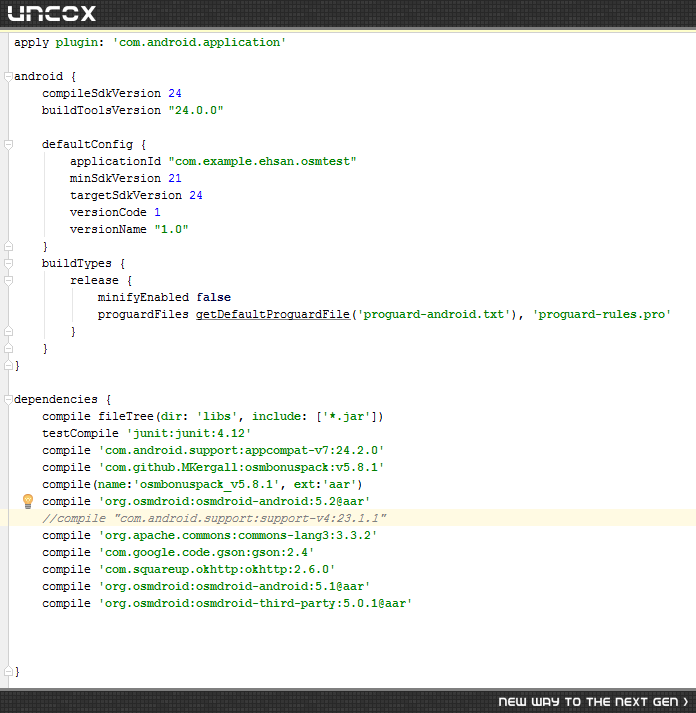
Task: Click the 'testCompile' keyword
Action: 80,433
